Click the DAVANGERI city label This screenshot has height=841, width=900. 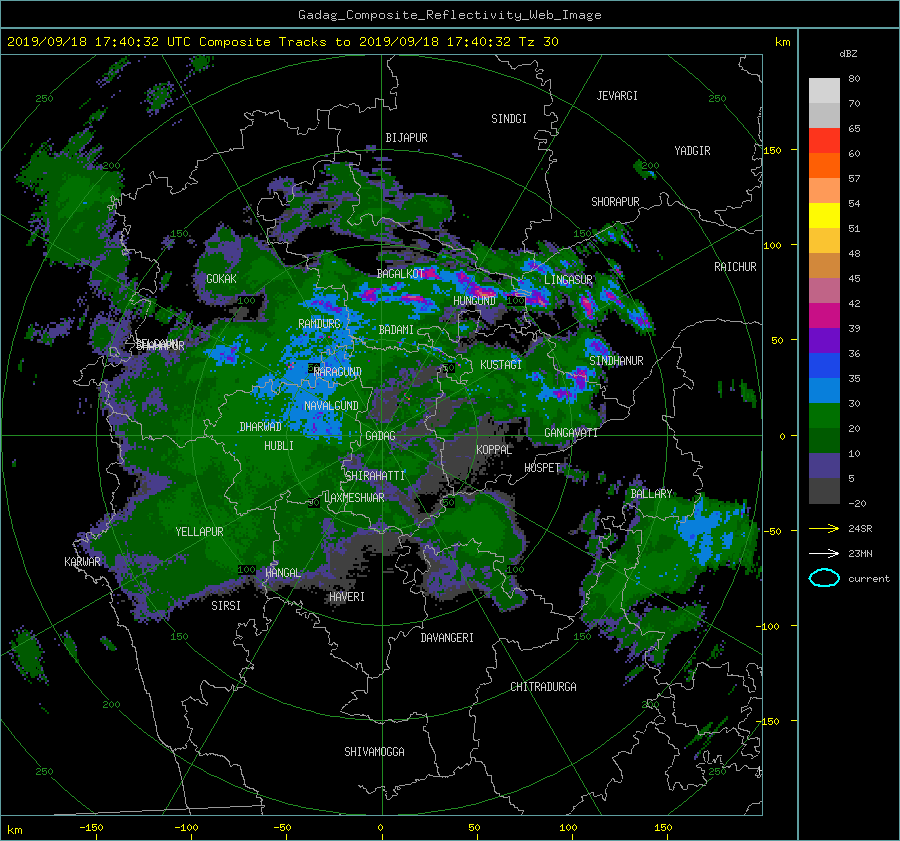pos(447,638)
